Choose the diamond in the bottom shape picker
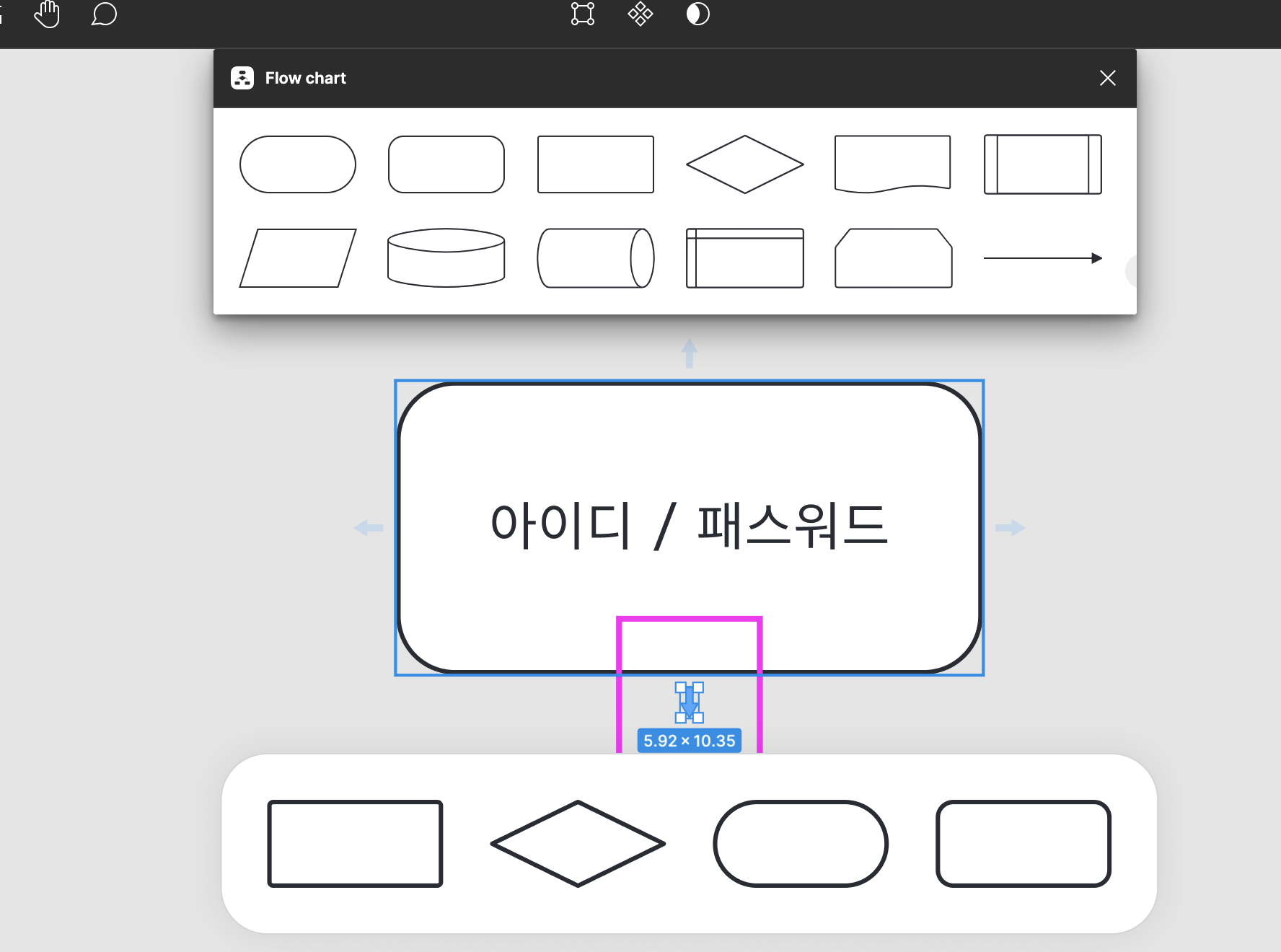Screen dimensions: 1281x952 (x=578, y=844)
